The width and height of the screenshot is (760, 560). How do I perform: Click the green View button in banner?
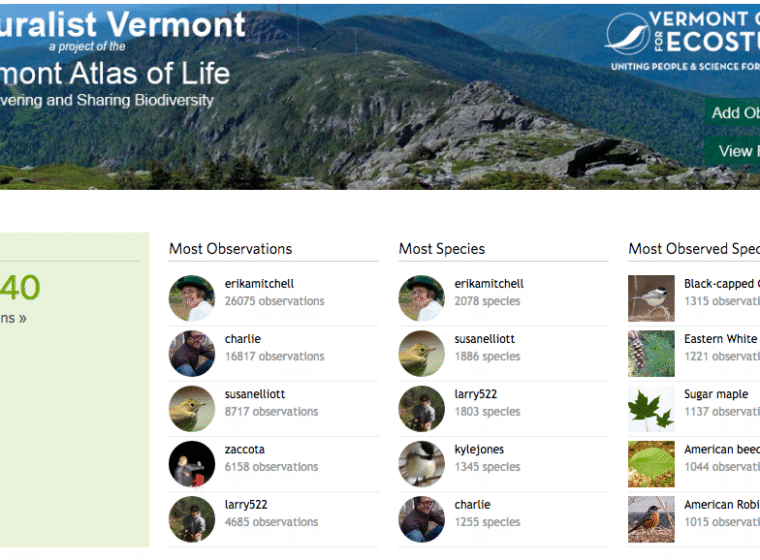[x=735, y=151]
